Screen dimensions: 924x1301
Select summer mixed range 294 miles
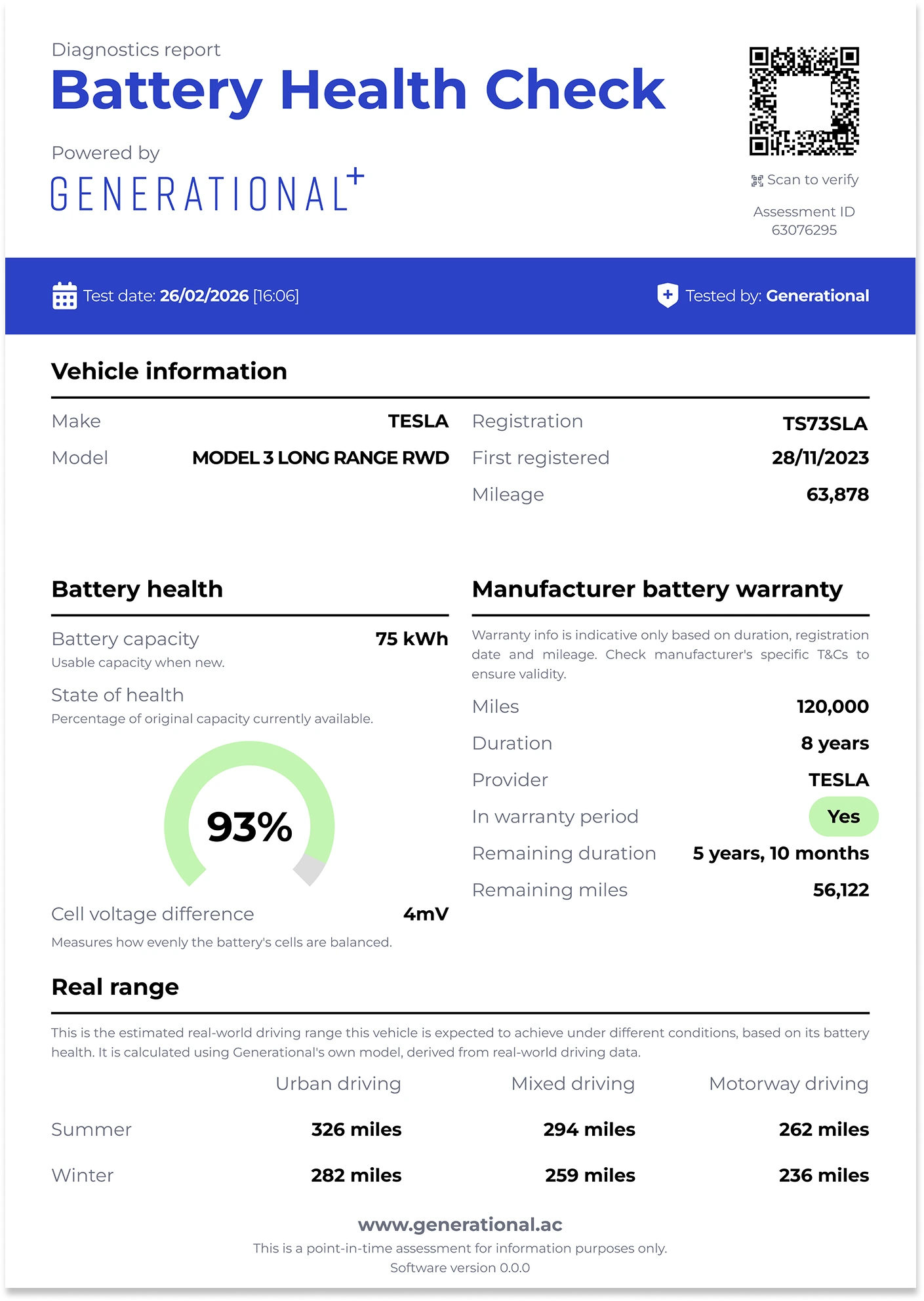click(x=589, y=1129)
